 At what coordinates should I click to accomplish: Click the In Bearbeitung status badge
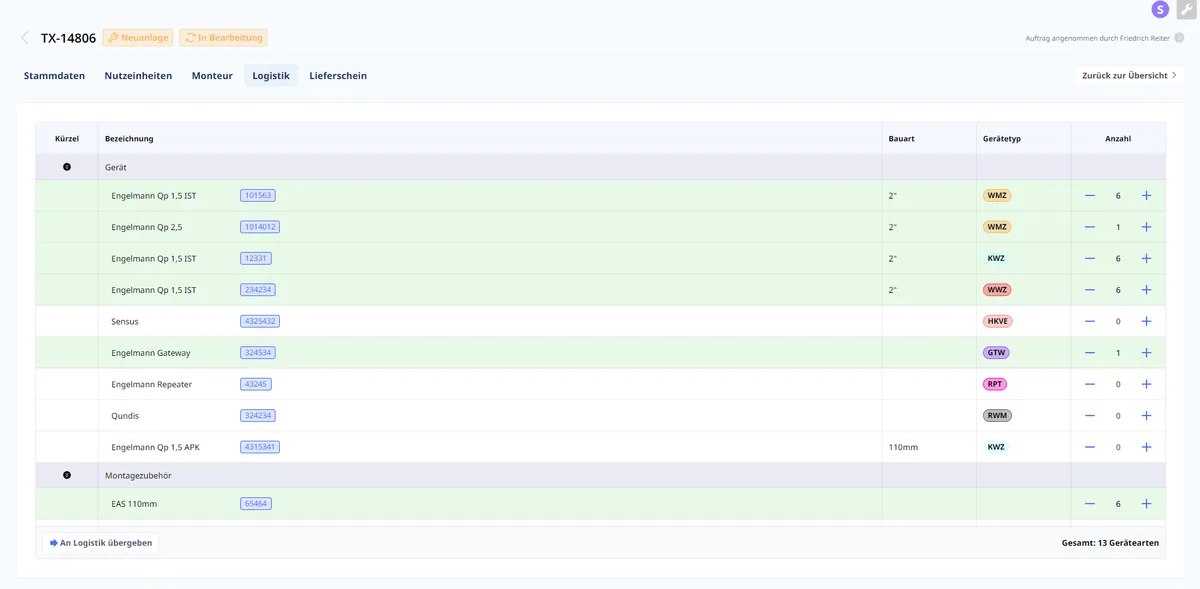point(223,38)
